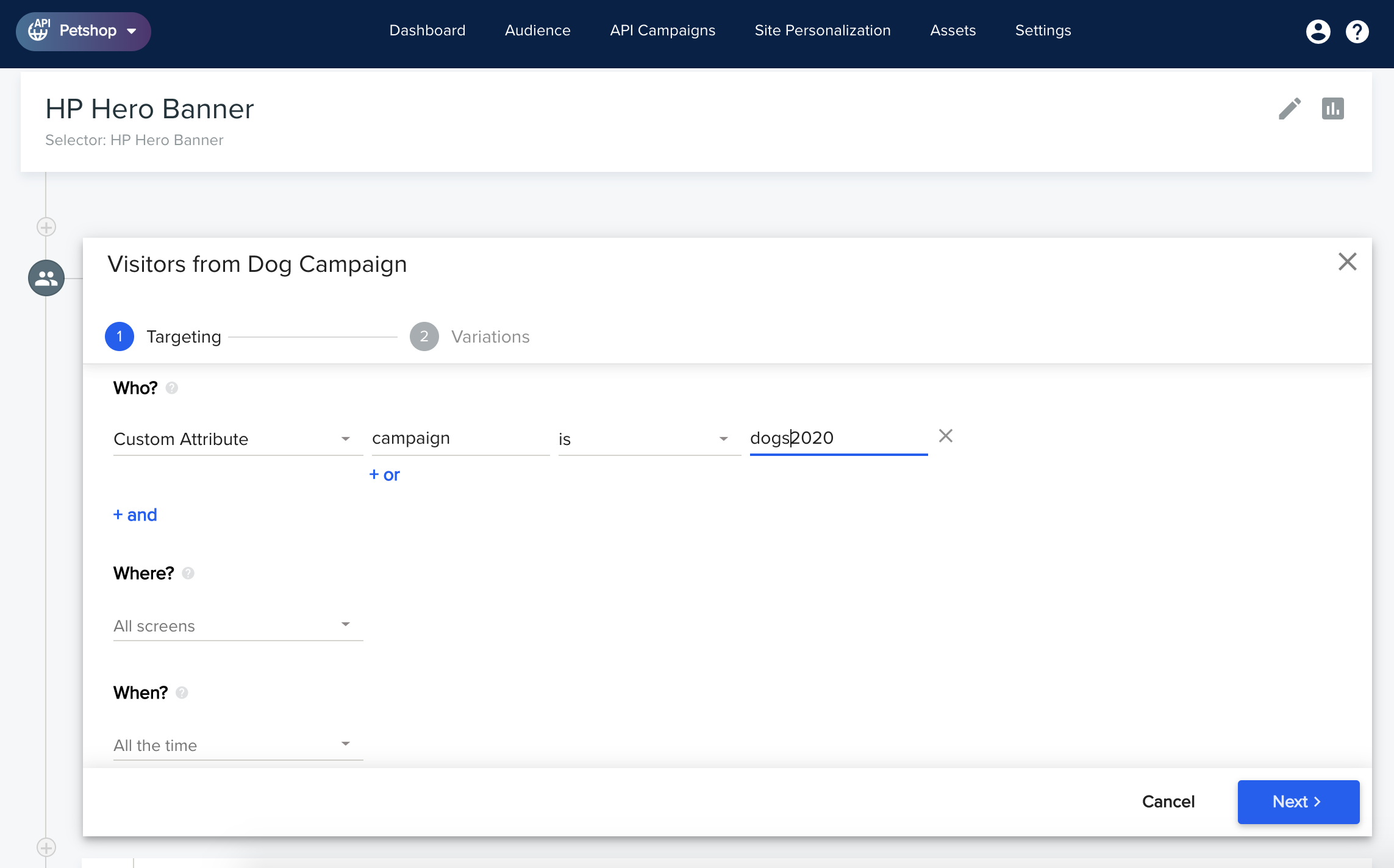
Task: Remove the campaign condition row
Action: tap(945, 436)
